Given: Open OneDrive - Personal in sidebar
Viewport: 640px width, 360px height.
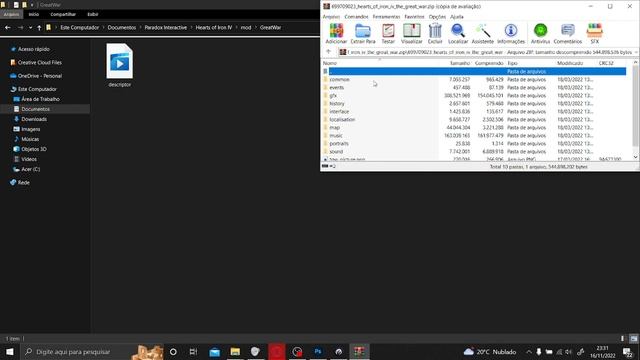Looking at the screenshot, I should point(40,76).
